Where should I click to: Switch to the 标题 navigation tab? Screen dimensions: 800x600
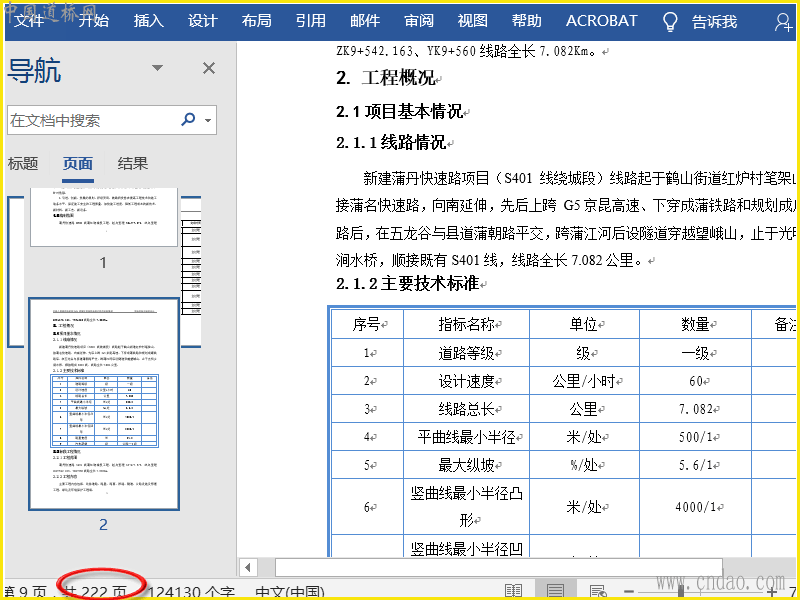[x=23, y=163]
